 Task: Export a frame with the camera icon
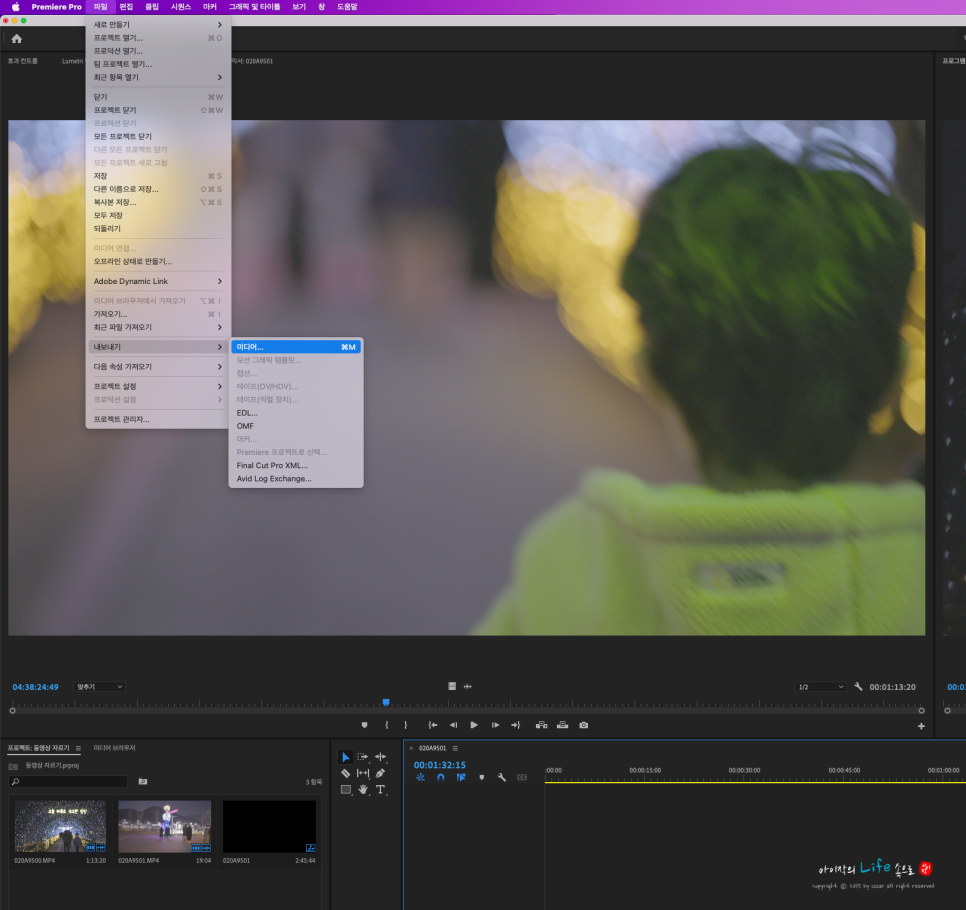[584, 725]
